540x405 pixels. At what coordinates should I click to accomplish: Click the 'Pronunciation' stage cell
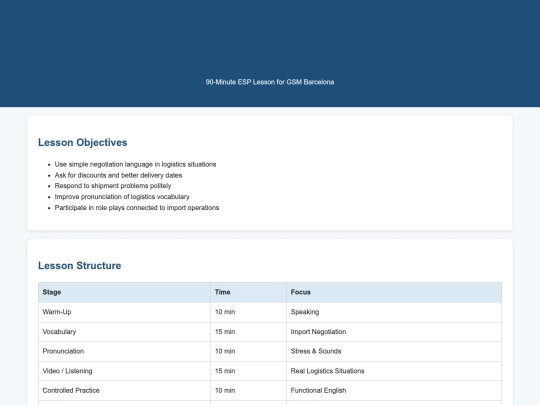coord(124,352)
